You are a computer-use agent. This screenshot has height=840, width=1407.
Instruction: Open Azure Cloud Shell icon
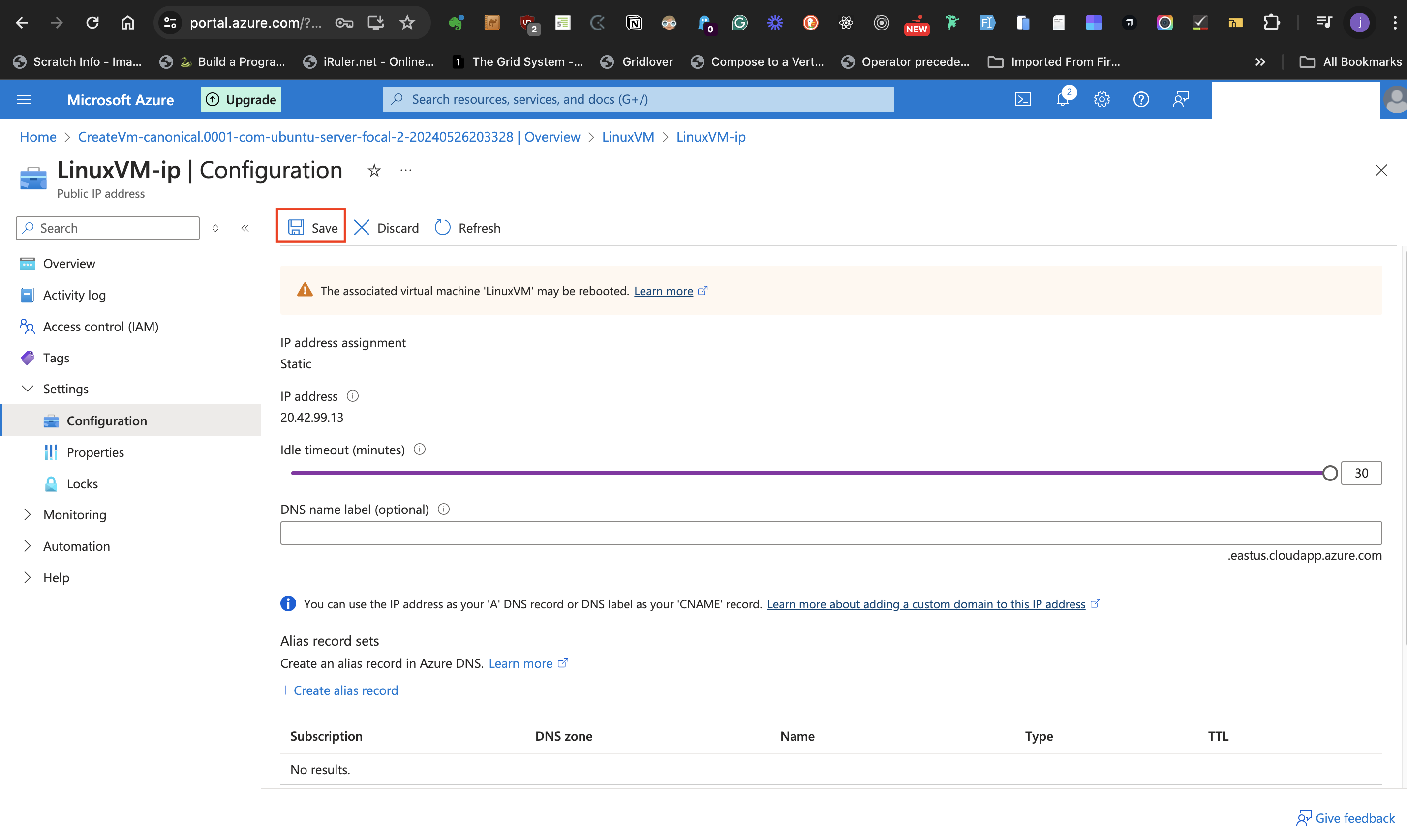point(1023,100)
